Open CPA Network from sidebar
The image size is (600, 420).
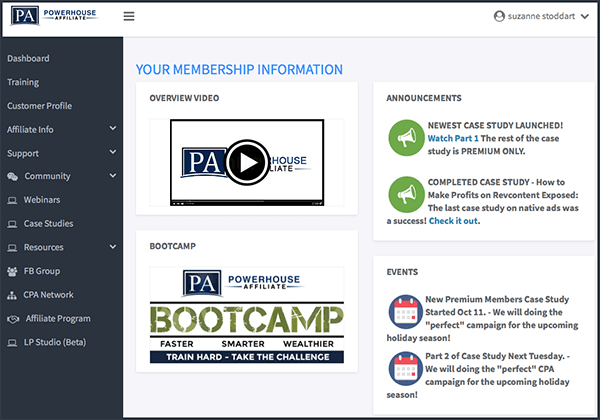(x=49, y=295)
